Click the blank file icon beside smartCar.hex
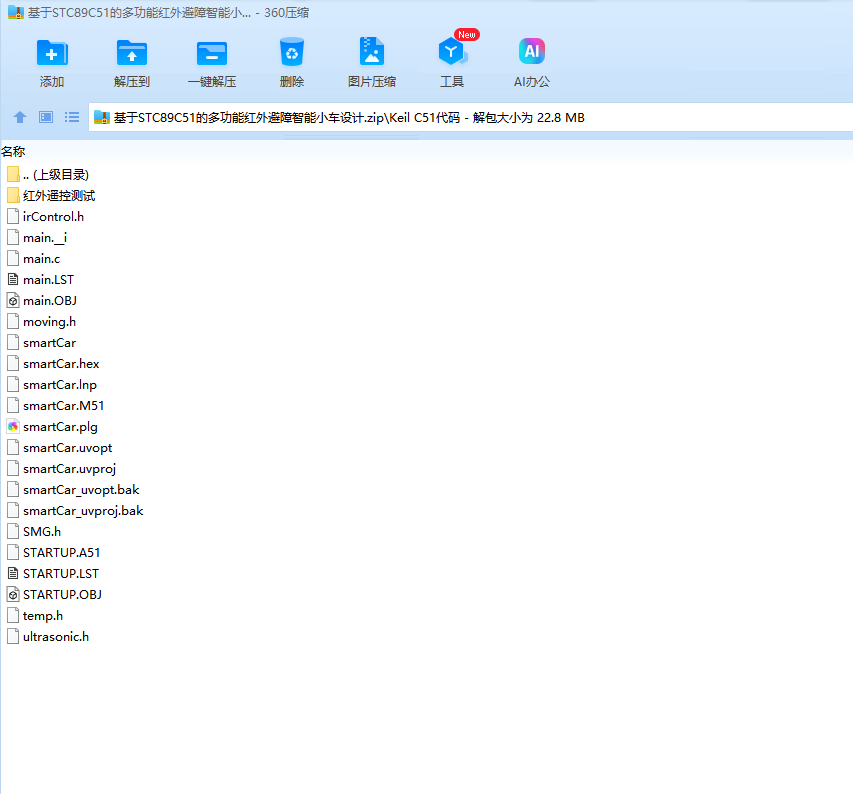 [13, 364]
